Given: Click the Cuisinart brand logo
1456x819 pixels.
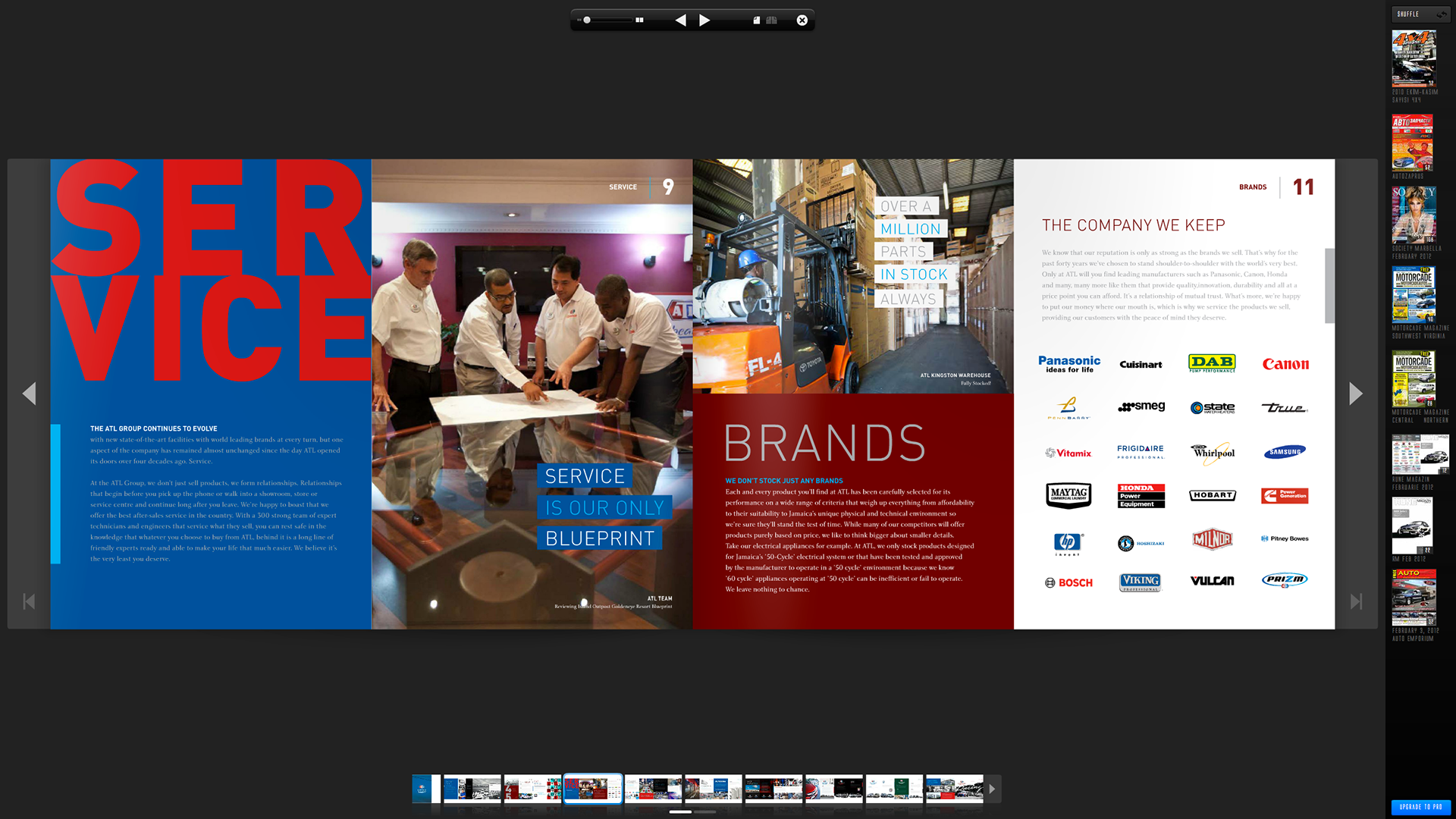Looking at the screenshot, I should (1141, 365).
